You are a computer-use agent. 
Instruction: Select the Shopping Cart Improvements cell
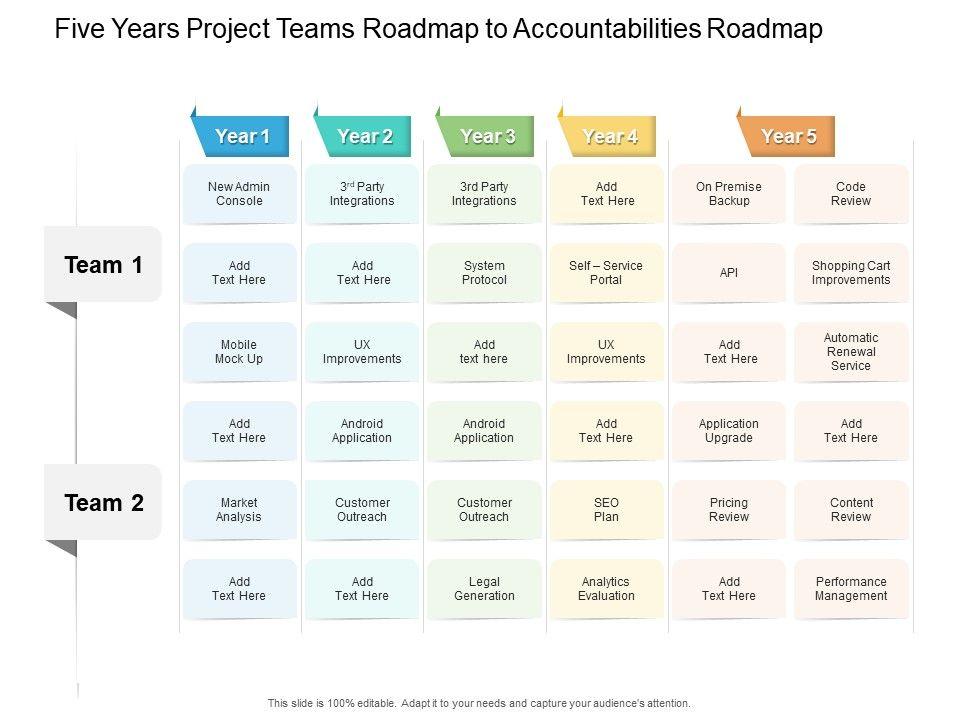coord(851,273)
